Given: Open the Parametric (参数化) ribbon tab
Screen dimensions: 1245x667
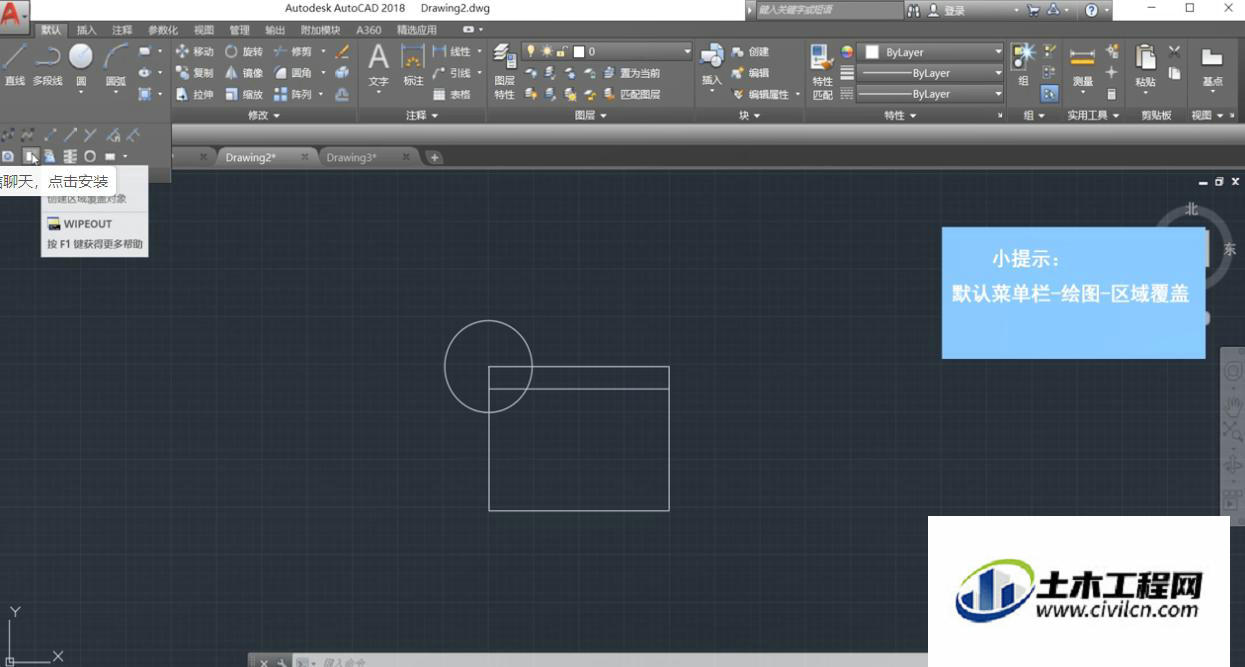Looking at the screenshot, I should (x=163, y=30).
